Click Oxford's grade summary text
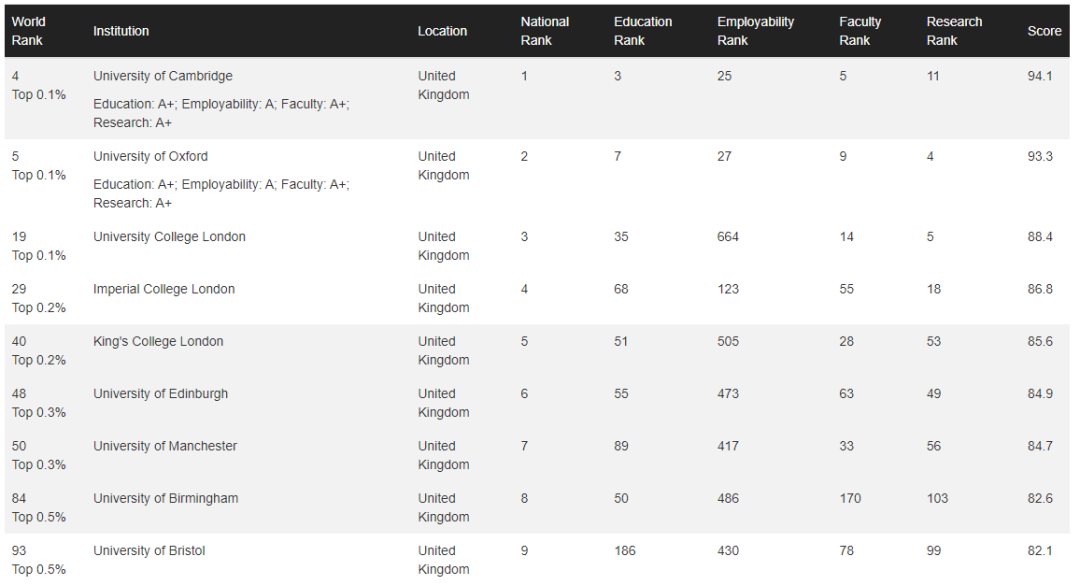Viewport: 1080px width, 585px height. click(221, 194)
